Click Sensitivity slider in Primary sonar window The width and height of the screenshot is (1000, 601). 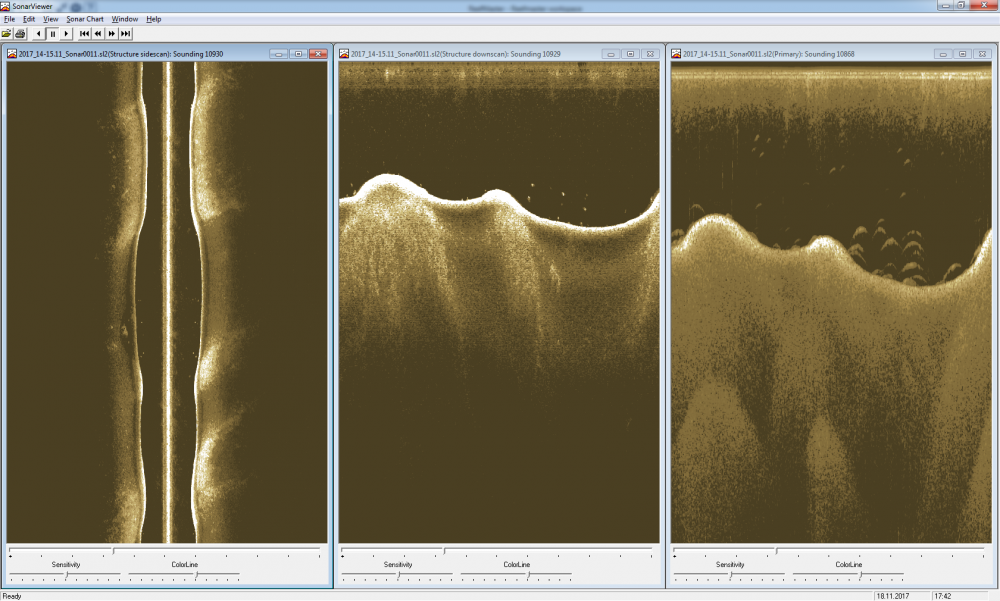click(730, 575)
